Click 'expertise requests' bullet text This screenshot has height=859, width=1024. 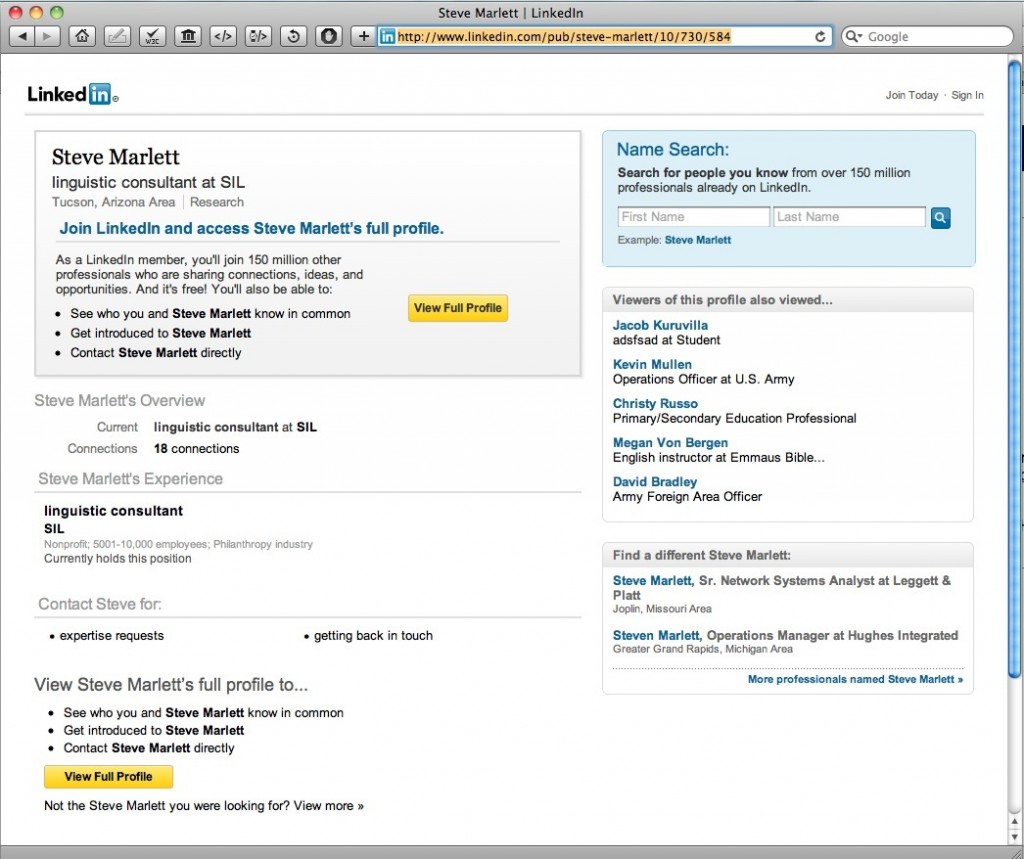tap(112, 636)
